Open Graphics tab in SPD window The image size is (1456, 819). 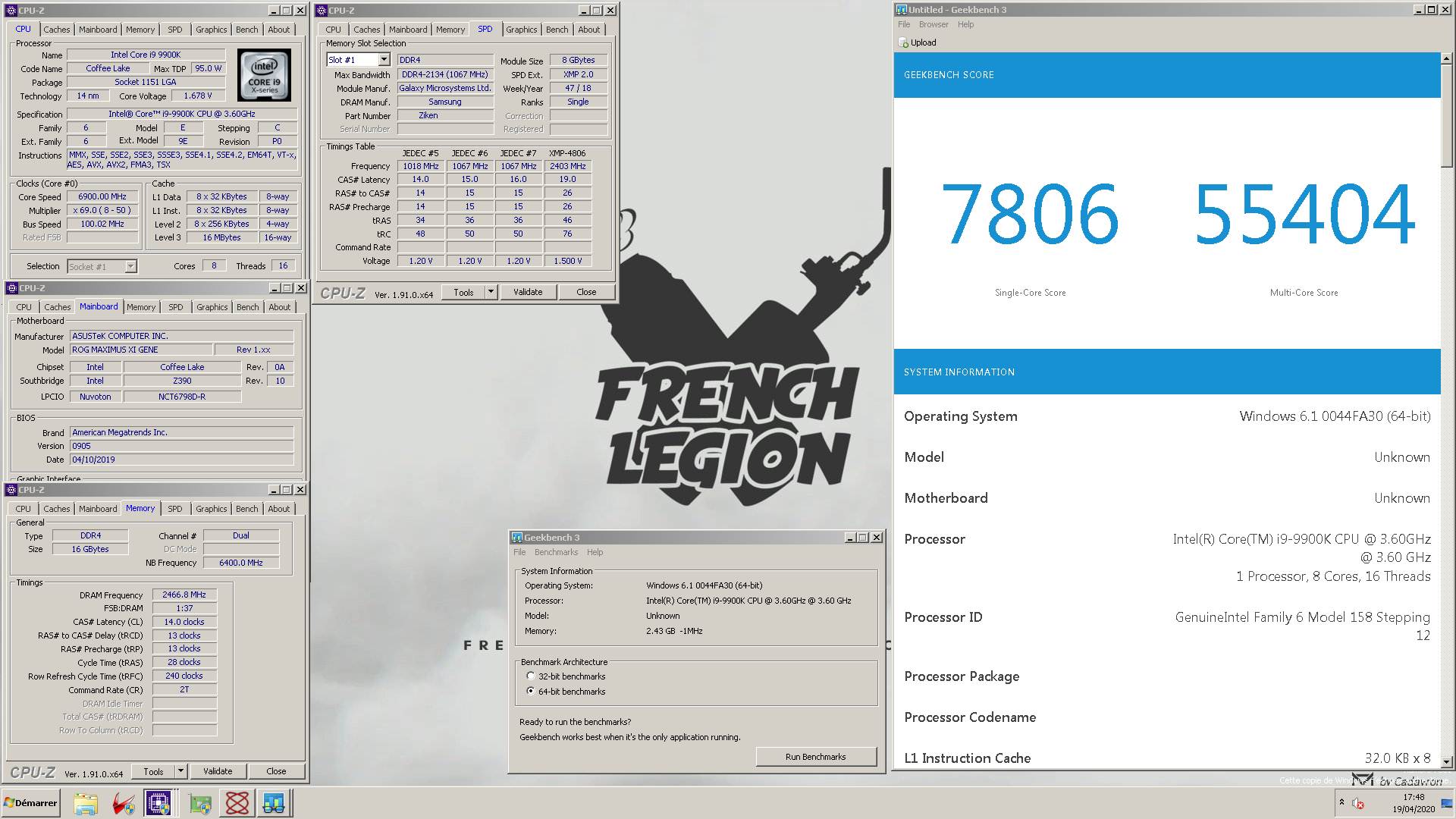522,30
